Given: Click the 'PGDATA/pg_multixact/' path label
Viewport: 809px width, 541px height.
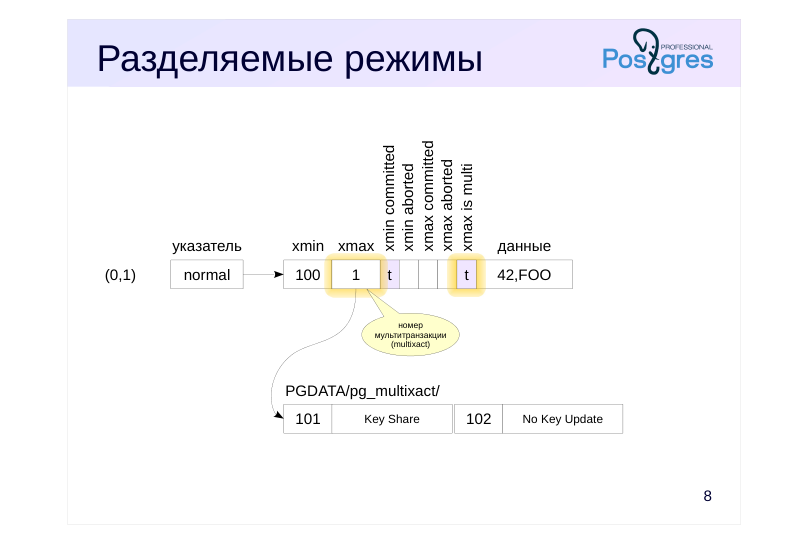Looking at the screenshot, I should point(362,391).
